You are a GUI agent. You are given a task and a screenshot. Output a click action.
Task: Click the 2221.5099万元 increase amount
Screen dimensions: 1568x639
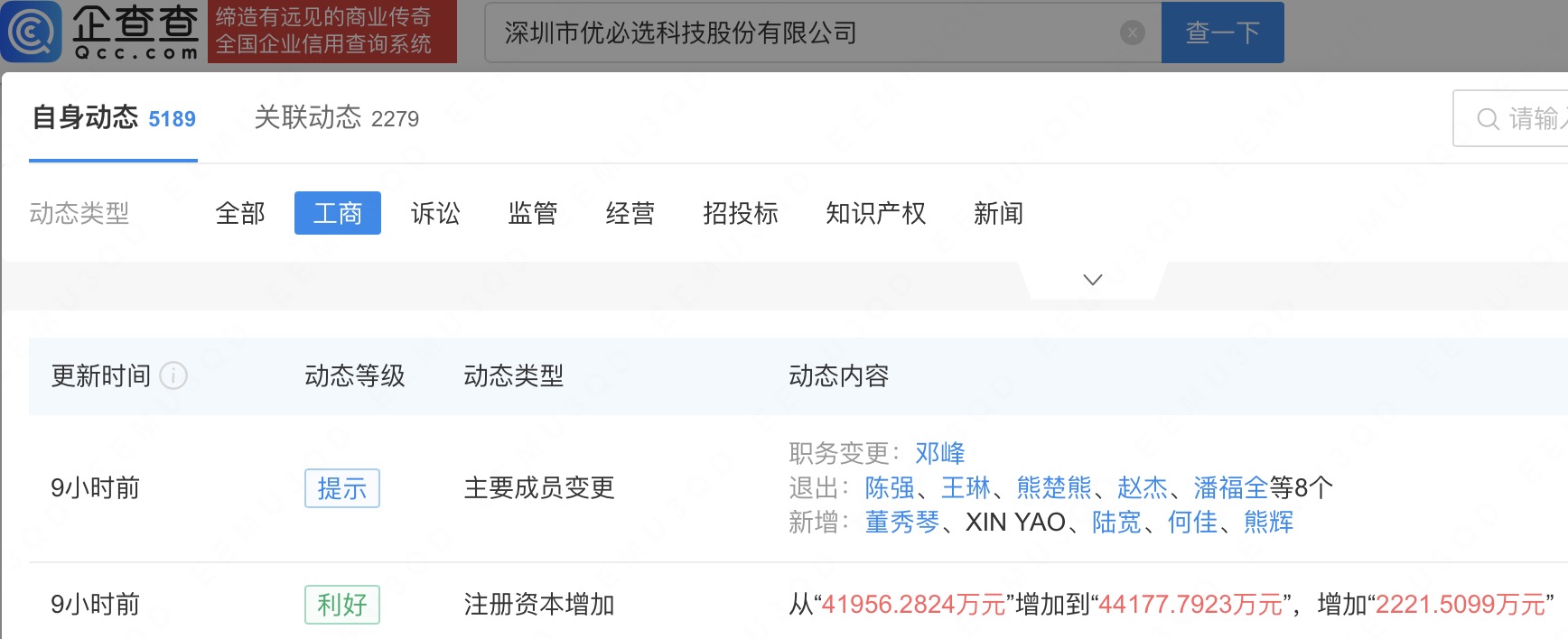point(1461,604)
